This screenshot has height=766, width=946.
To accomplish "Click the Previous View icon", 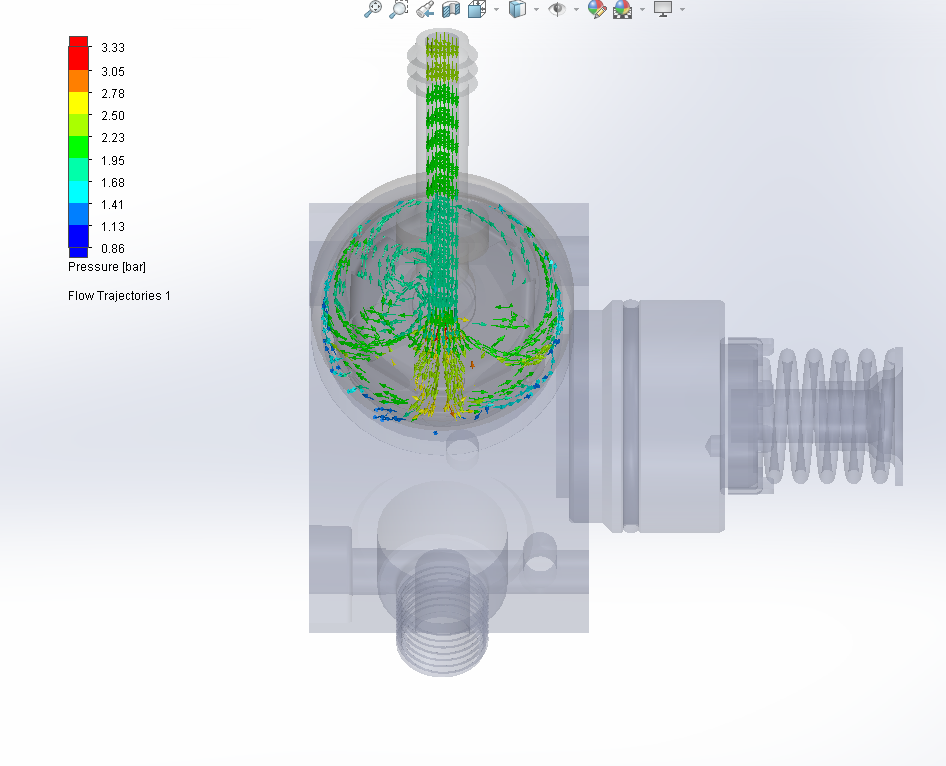I will click(425, 10).
